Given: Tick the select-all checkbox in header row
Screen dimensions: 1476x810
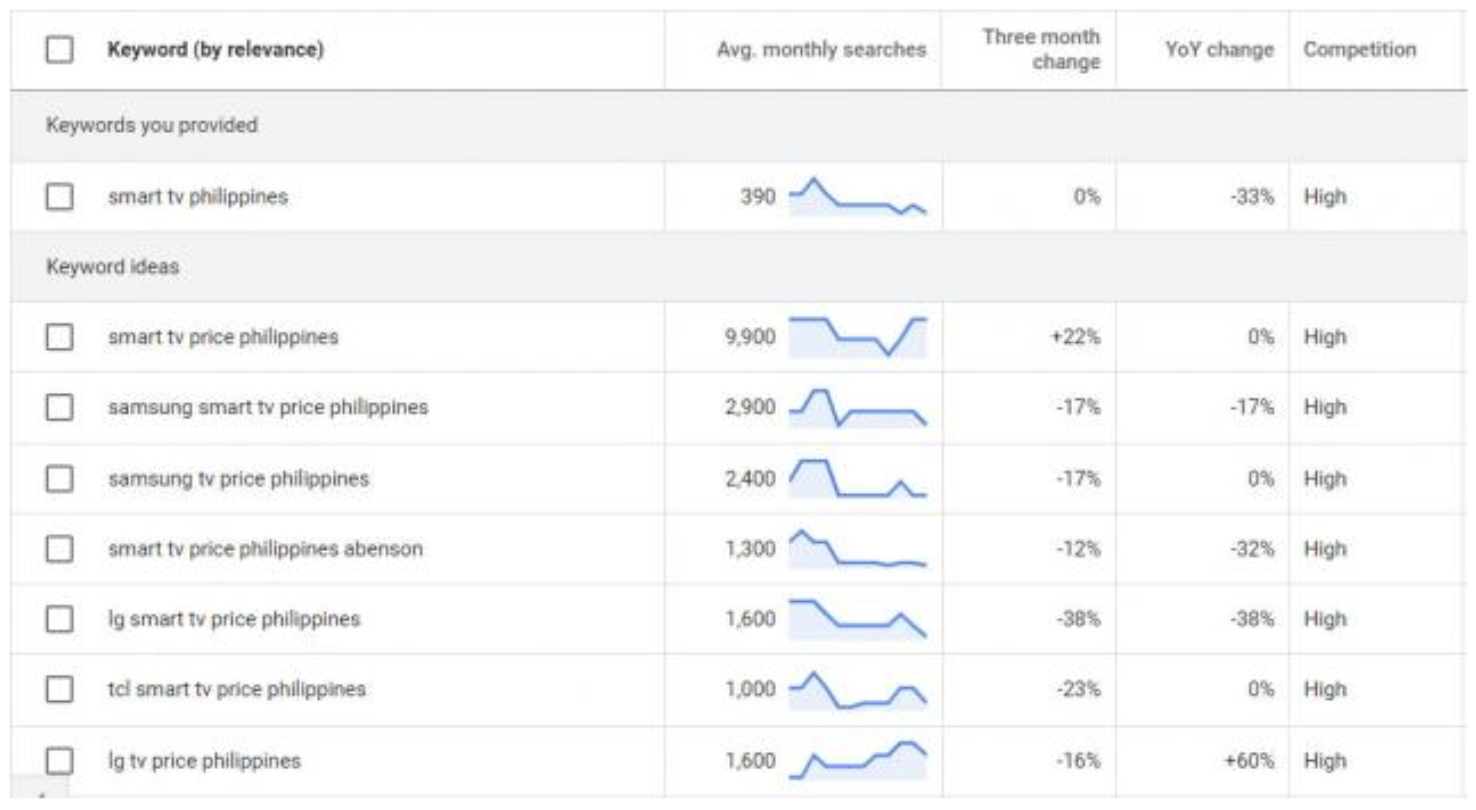Looking at the screenshot, I should pos(60,50).
